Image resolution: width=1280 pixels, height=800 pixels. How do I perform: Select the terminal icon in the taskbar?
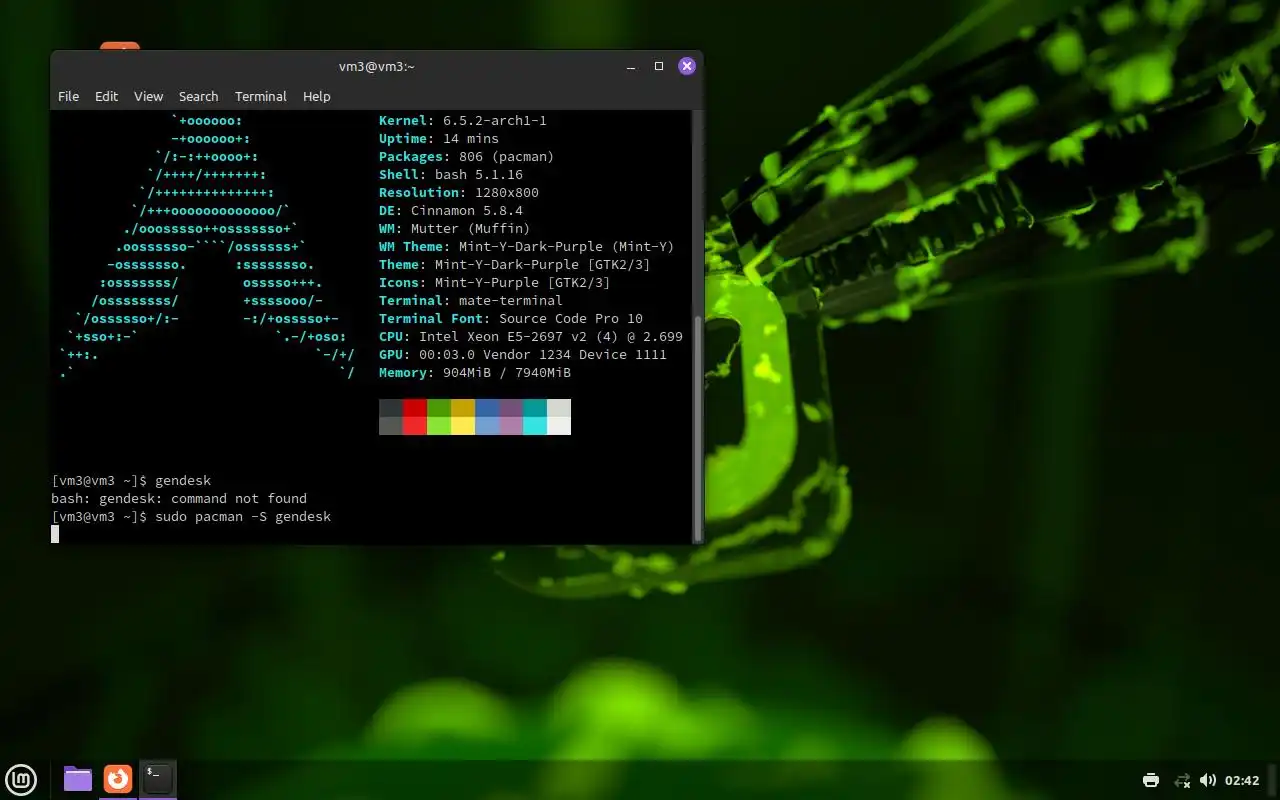(157, 779)
